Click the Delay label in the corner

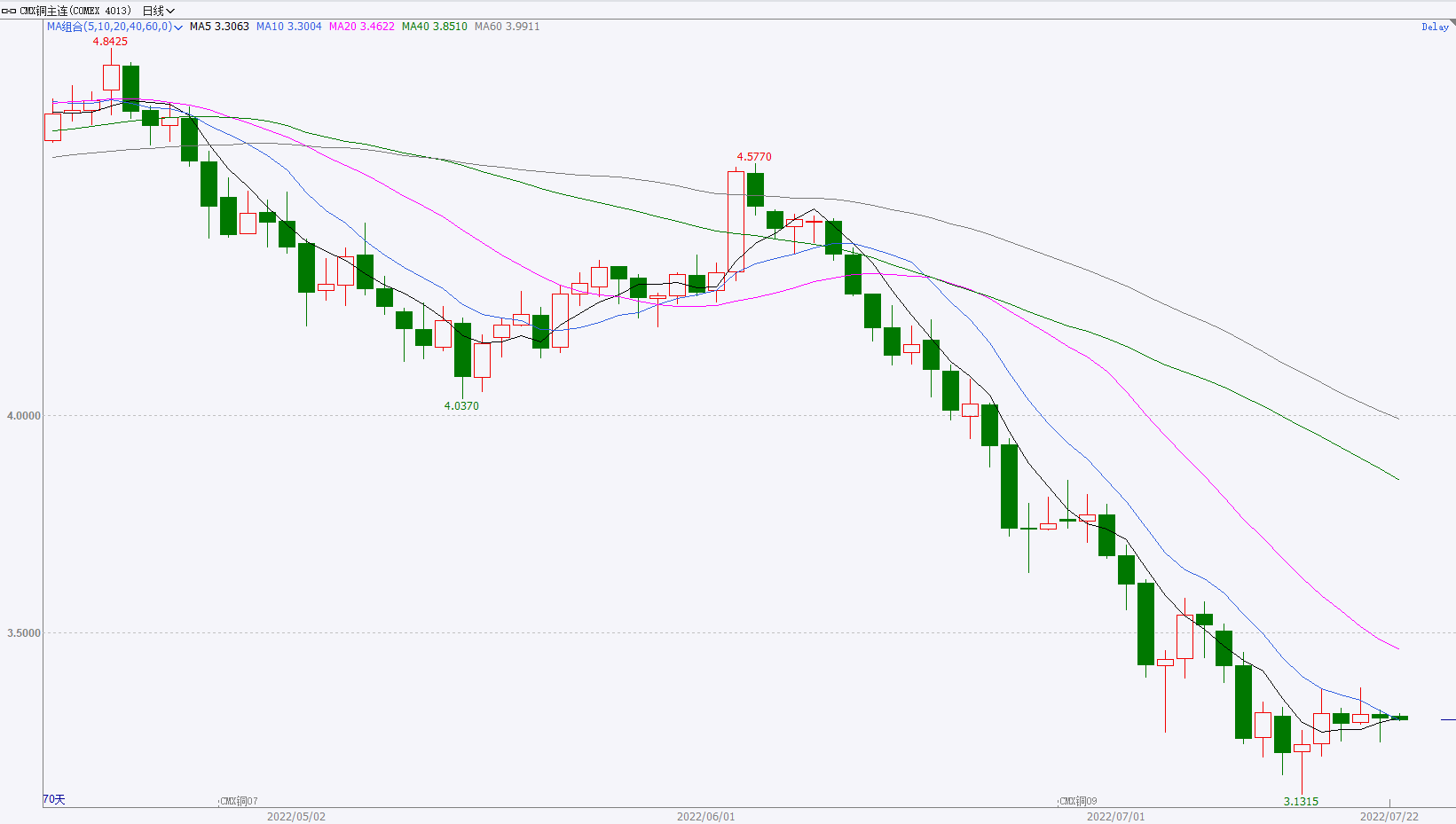(x=1435, y=27)
